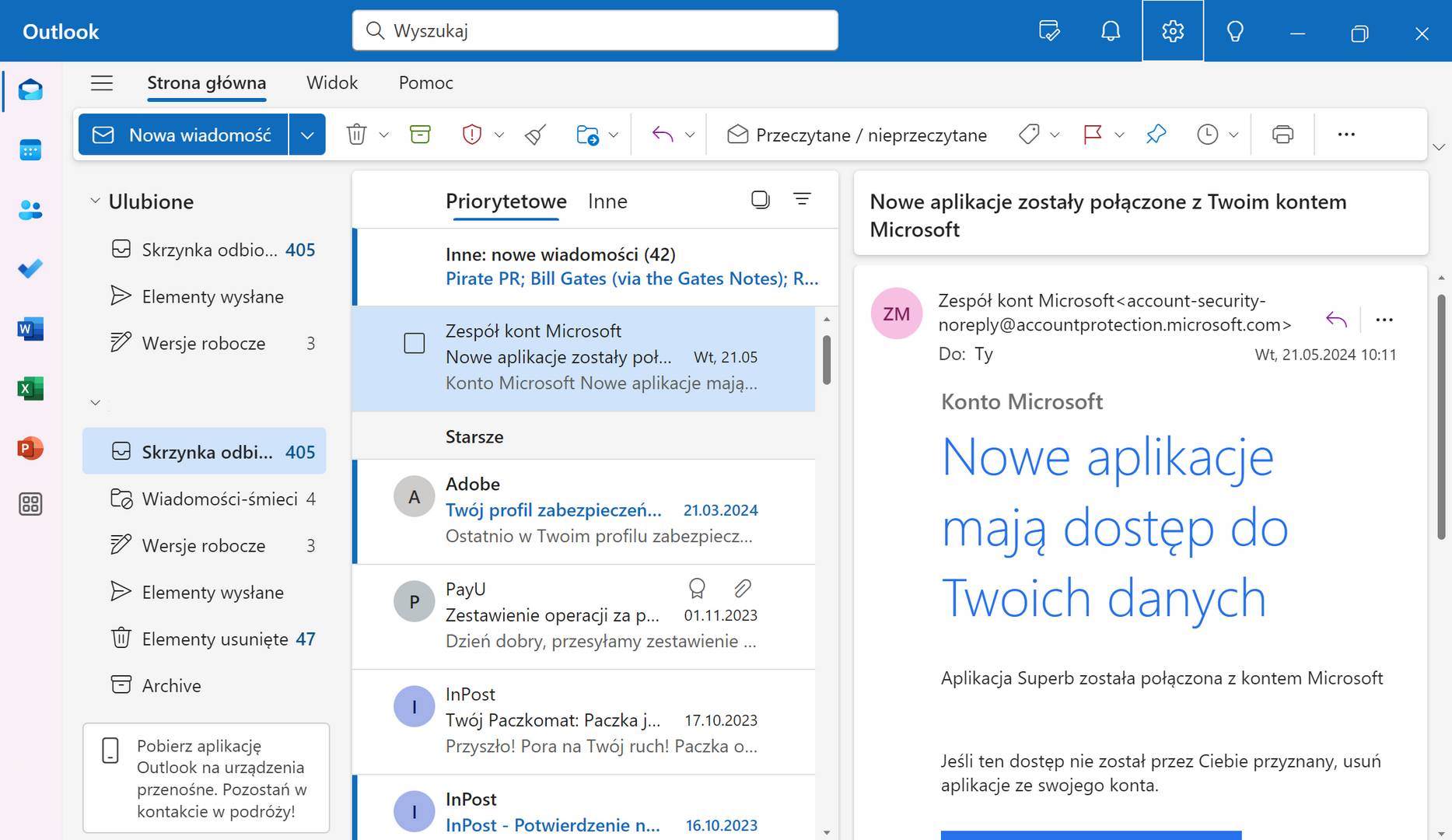Click the trash Delete icon in toolbar
The image size is (1452, 840).
pos(356,135)
